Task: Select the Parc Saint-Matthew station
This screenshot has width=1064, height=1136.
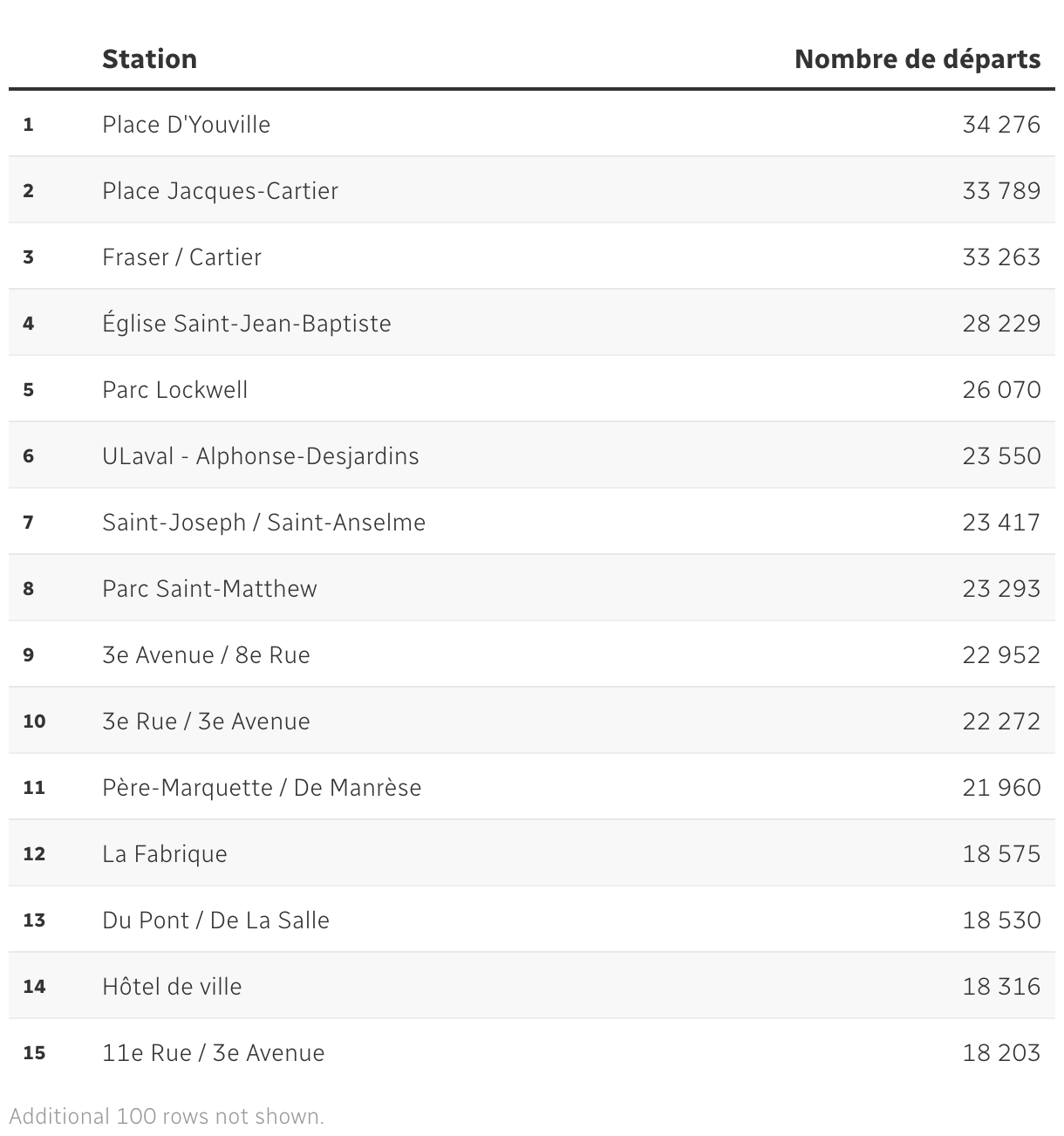Action: 209,589
